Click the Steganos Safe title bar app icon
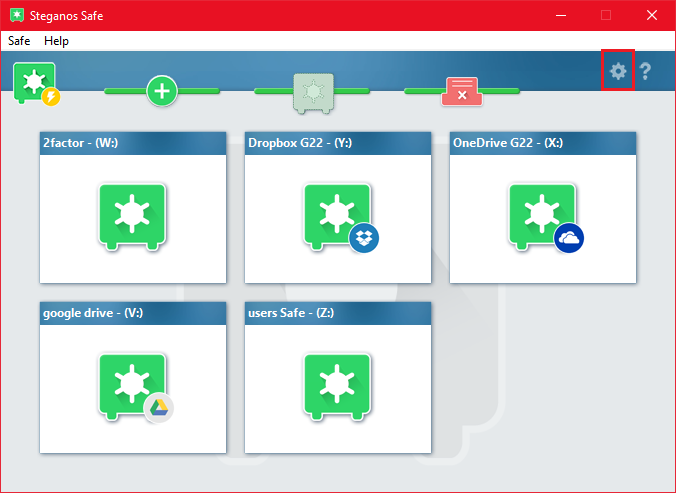 pos(14,15)
